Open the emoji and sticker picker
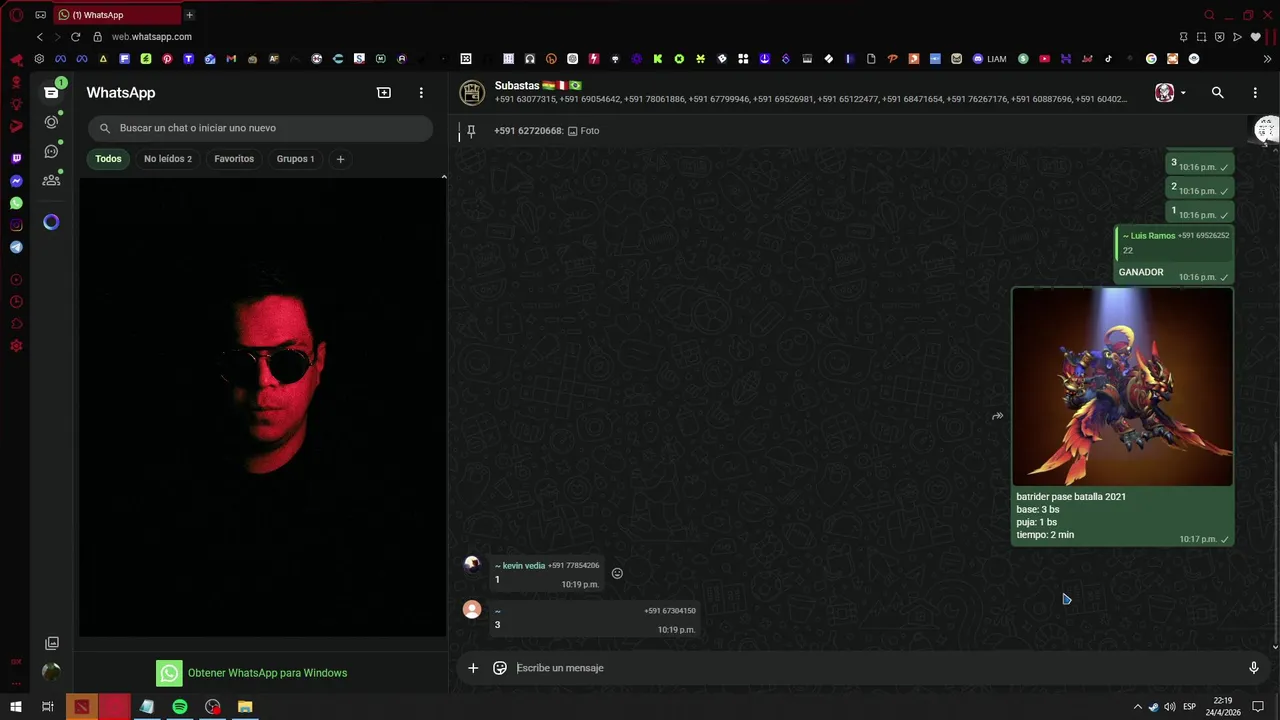The image size is (1280, 720). point(500,668)
